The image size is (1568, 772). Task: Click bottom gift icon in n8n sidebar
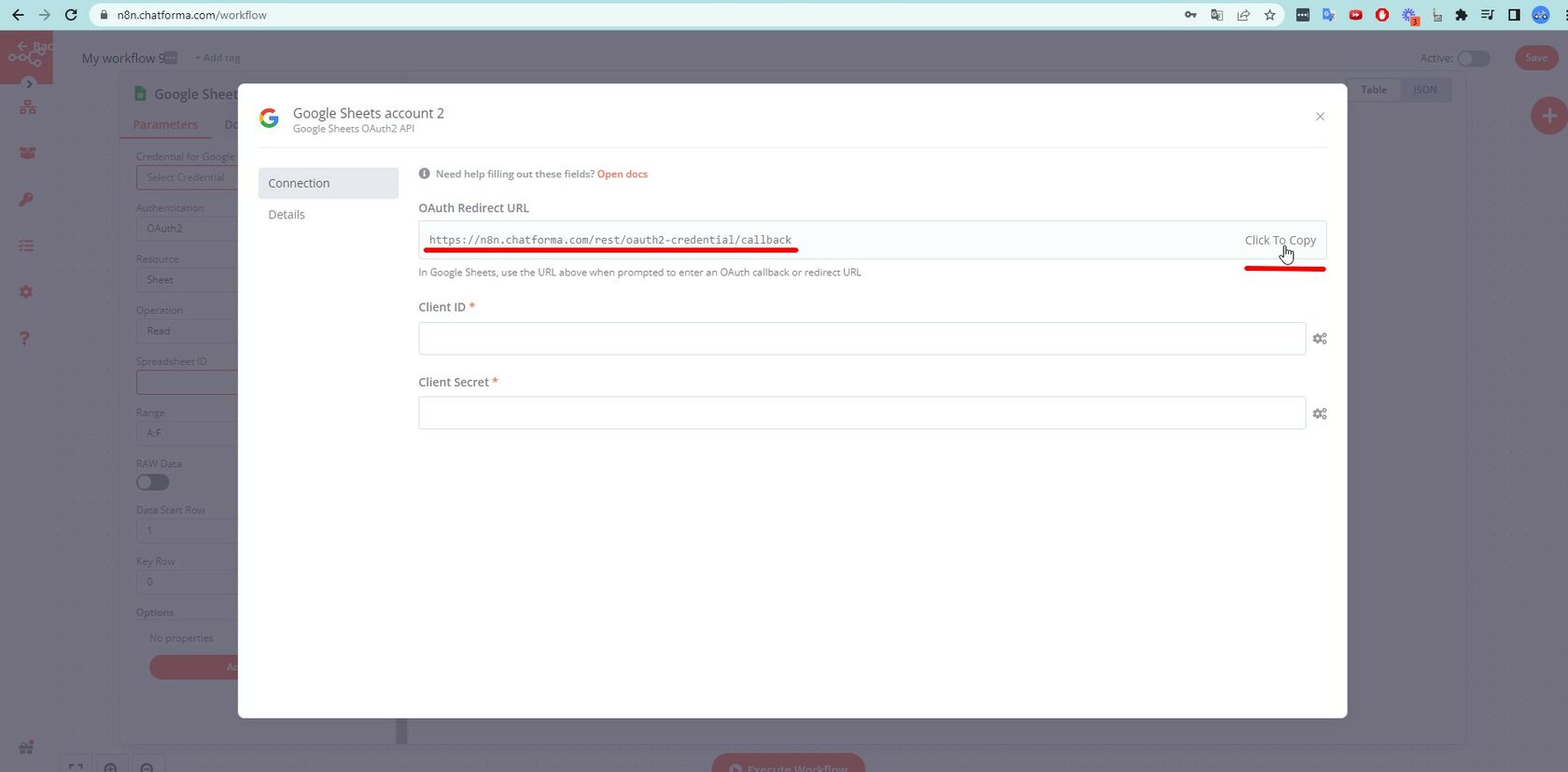26,747
